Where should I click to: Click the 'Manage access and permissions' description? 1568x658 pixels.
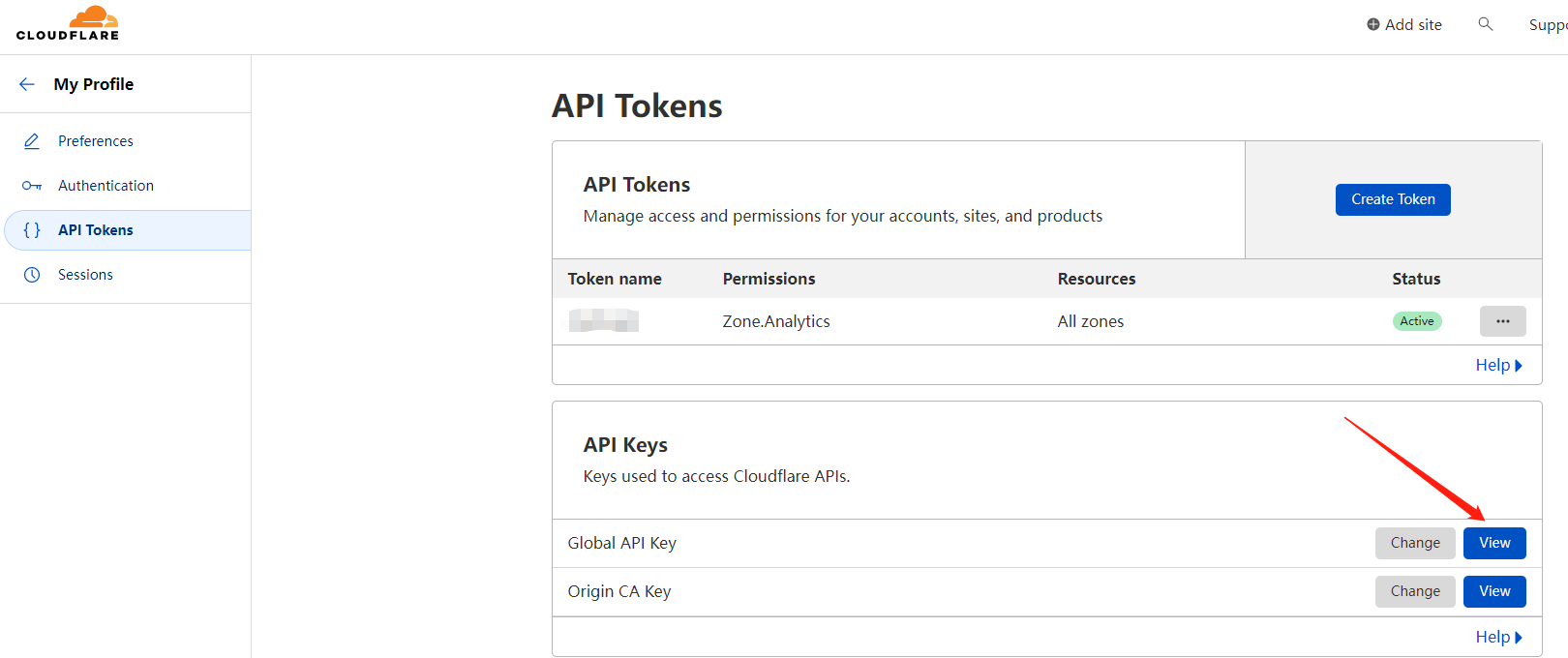pos(843,216)
